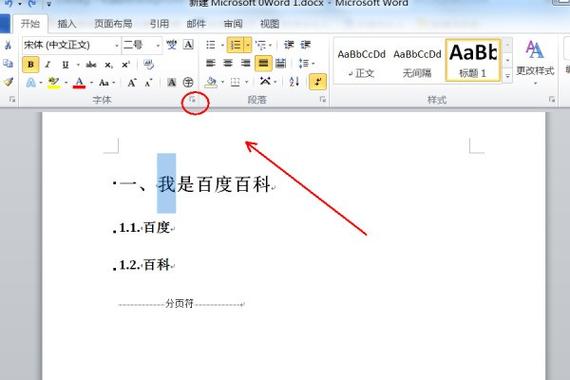The image size is (570, 380).
Task: Align paragraph text left
Action: pyautogui.click(x=211, y=63)
